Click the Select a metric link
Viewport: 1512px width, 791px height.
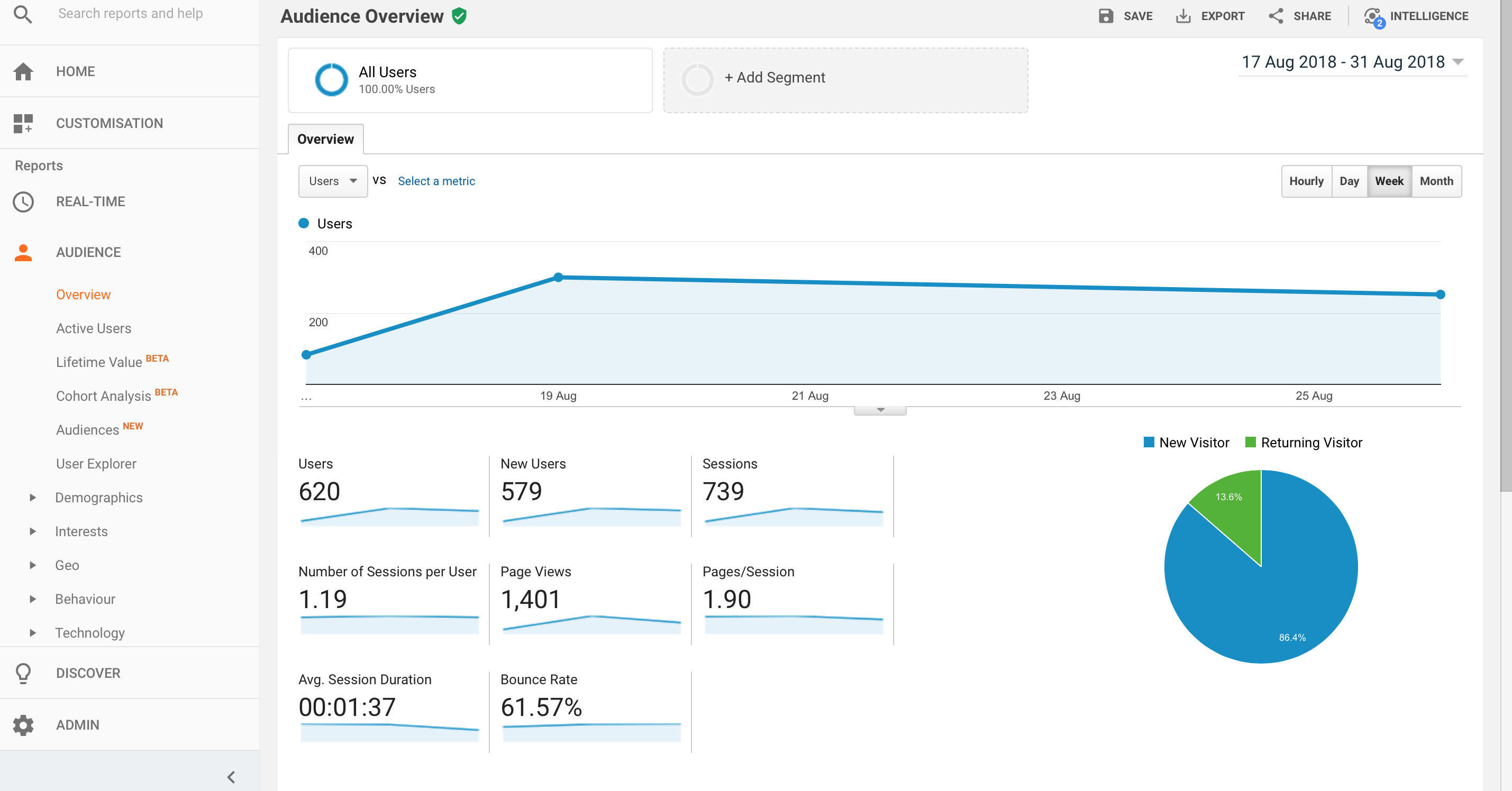[x=436, y=181]
